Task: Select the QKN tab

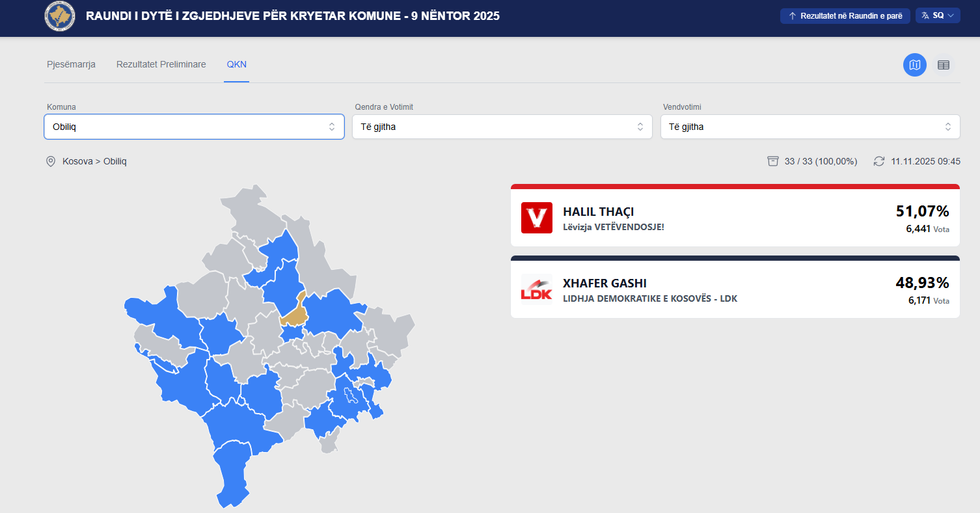Action: [237, 64]
